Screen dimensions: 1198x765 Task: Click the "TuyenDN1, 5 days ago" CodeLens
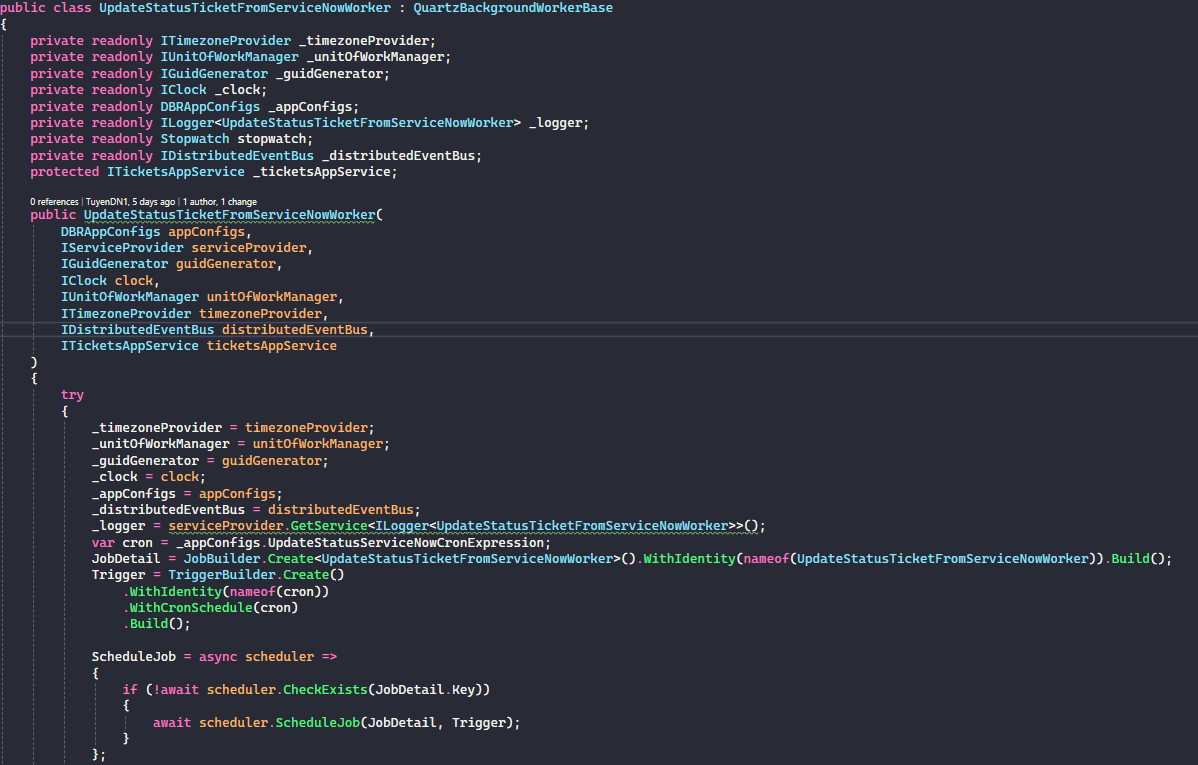tap(130, 201)
